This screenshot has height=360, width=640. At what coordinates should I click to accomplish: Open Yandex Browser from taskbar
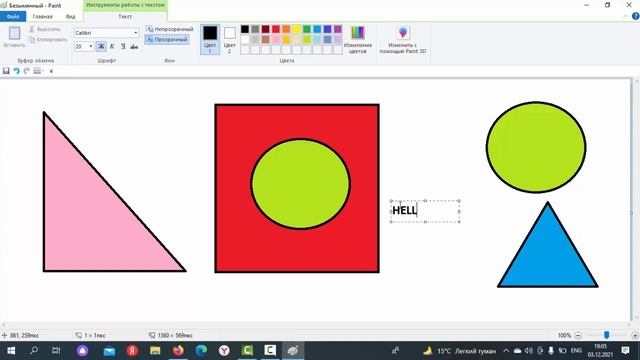click(x=224, y=351)
